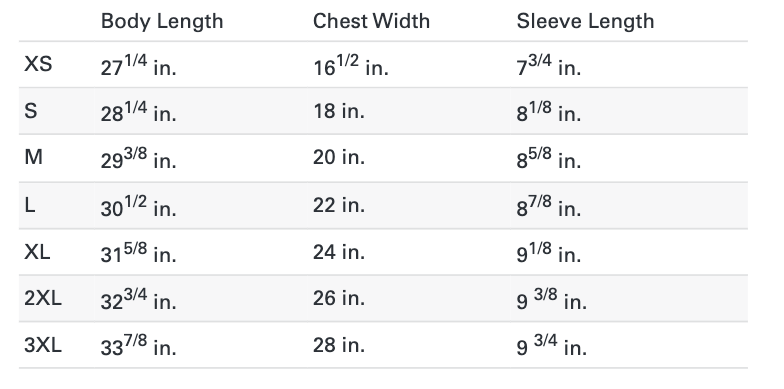Screen dimensions: 784x389
Task: Click the 2XL size row label
Action: [x=43, y=298]
